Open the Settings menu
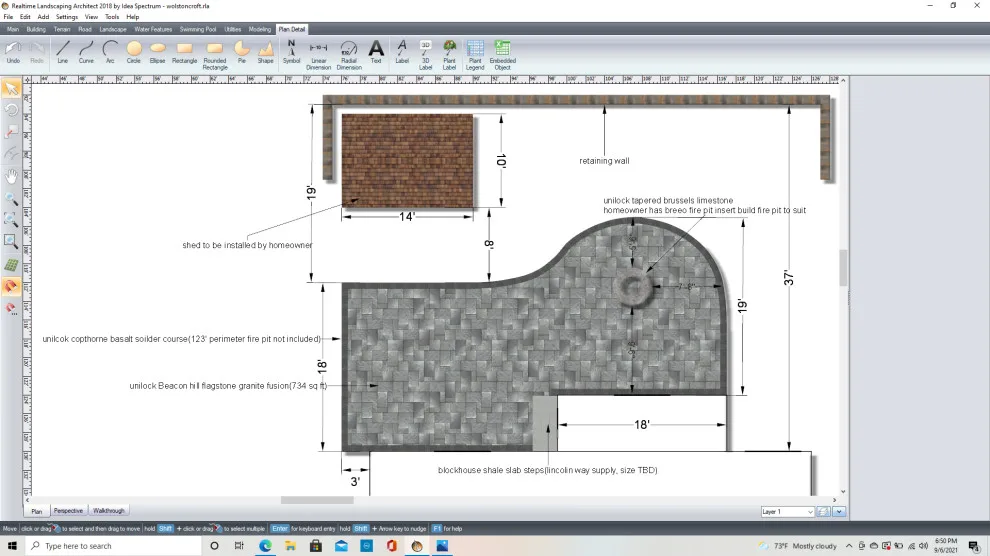Viewport: 990px width, 556px height. [x=67, y=17]
